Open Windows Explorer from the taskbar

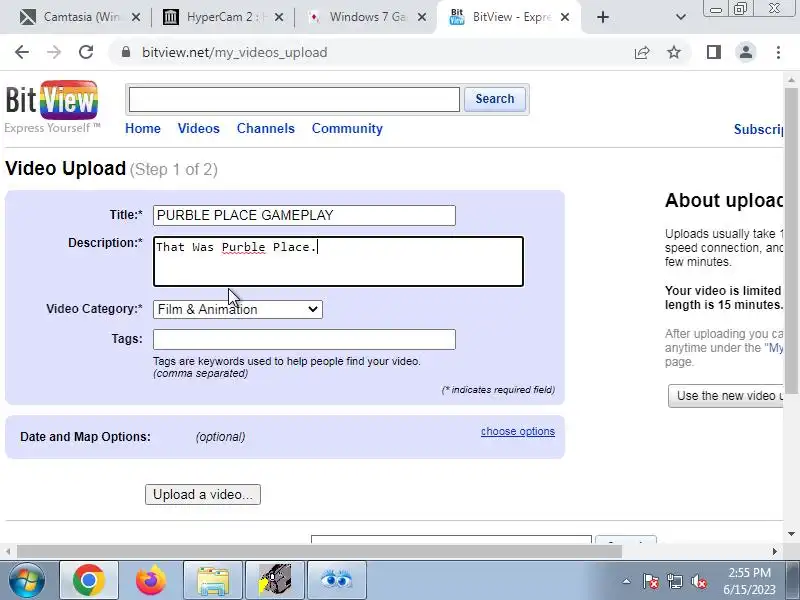coord(213,580)
